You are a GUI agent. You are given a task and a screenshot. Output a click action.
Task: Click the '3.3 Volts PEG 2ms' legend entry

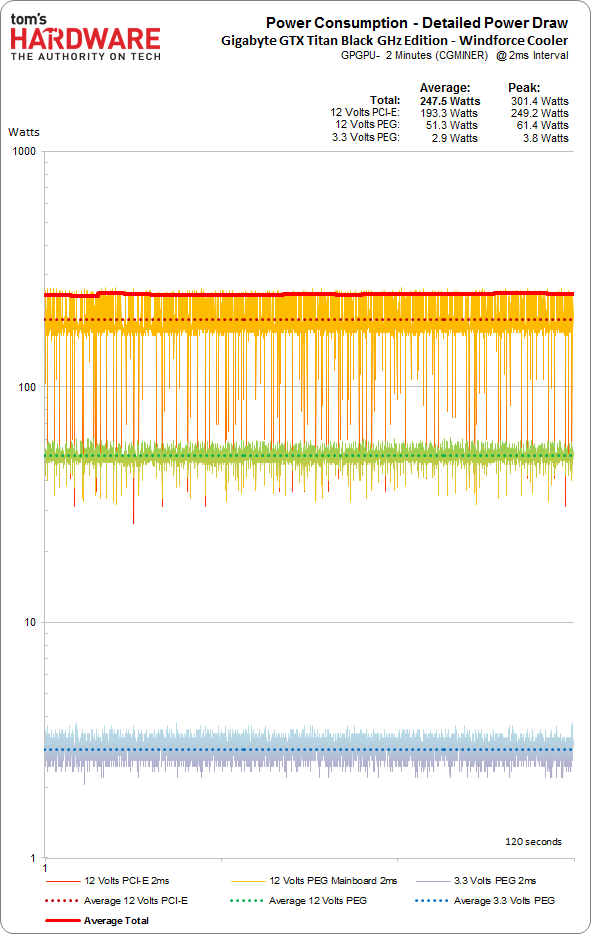click(x=476, y=880)
